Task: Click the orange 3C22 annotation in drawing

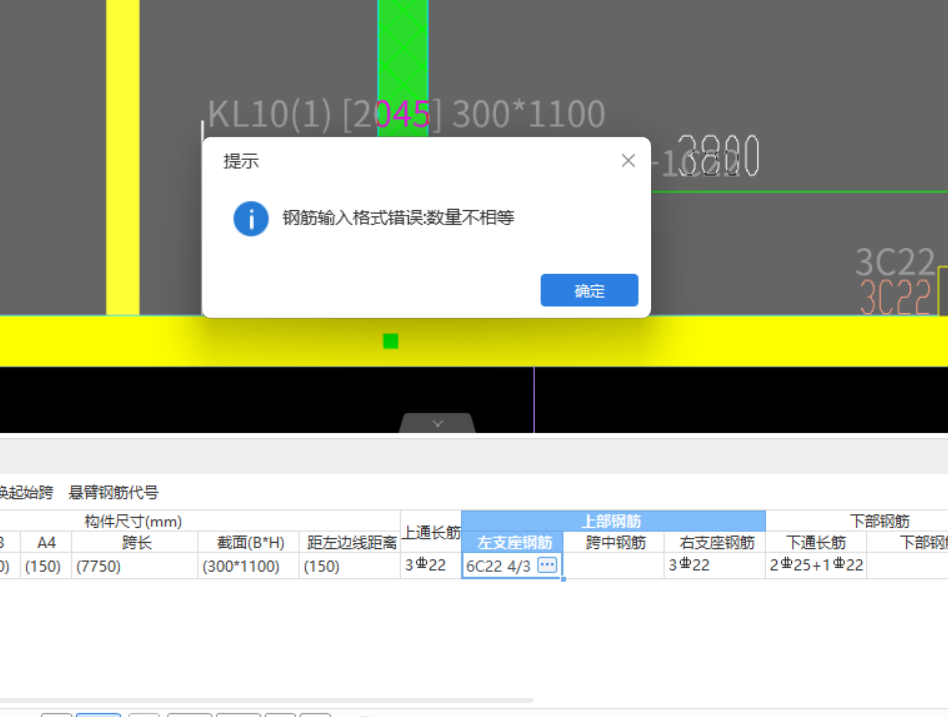Action: (895, 297)
